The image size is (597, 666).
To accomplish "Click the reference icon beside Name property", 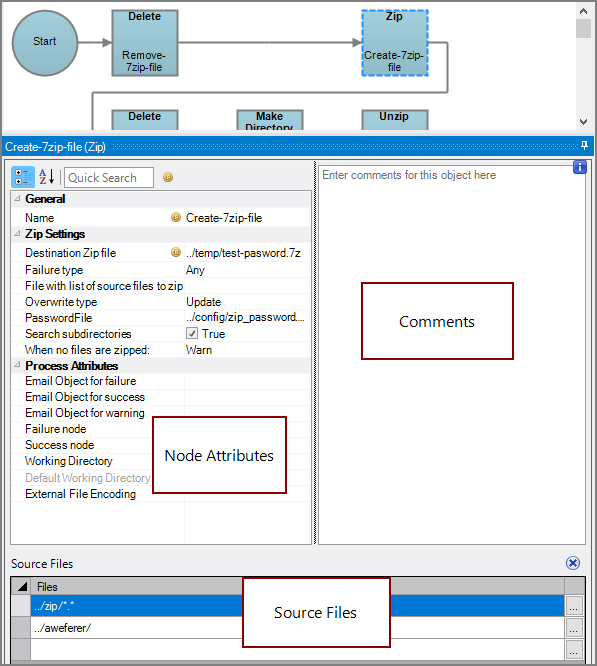I will (x=175, y=217).
